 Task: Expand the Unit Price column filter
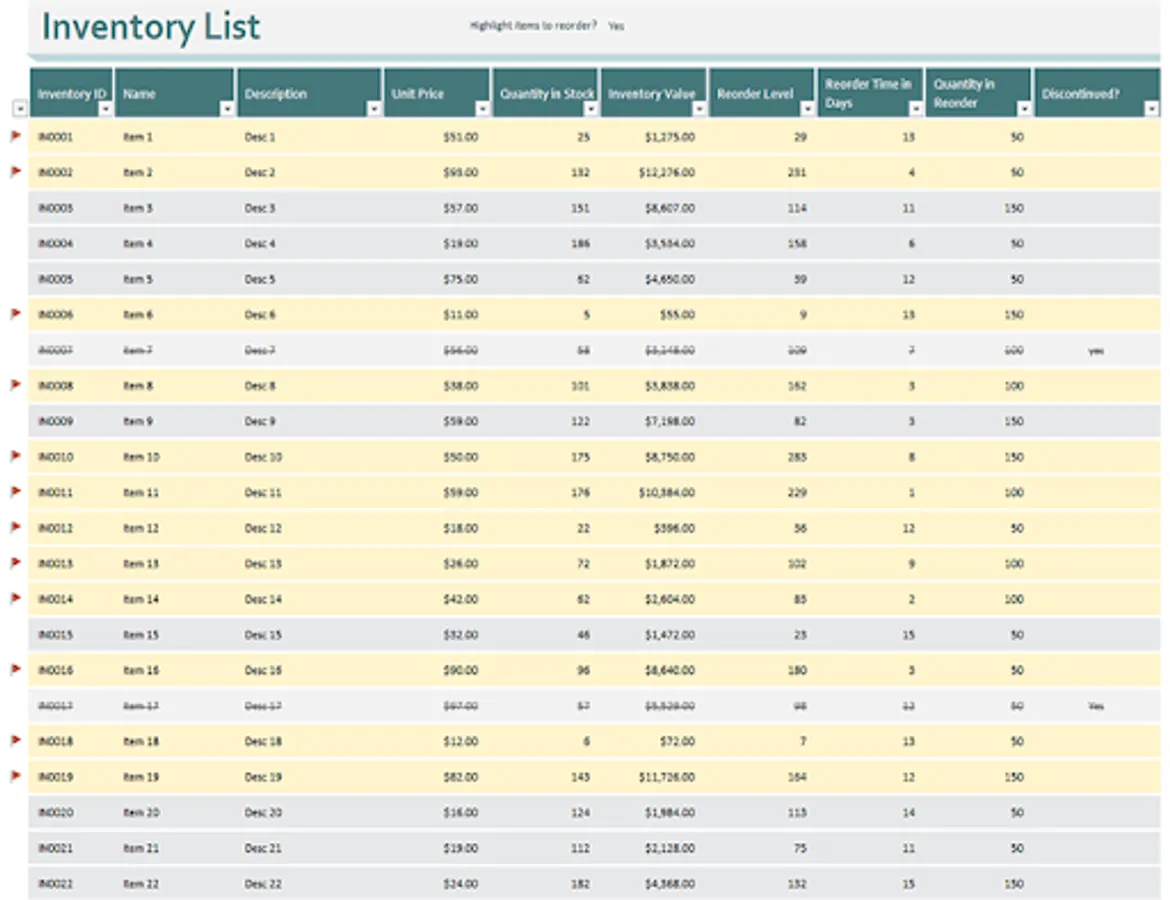click(x=481, y=109)
